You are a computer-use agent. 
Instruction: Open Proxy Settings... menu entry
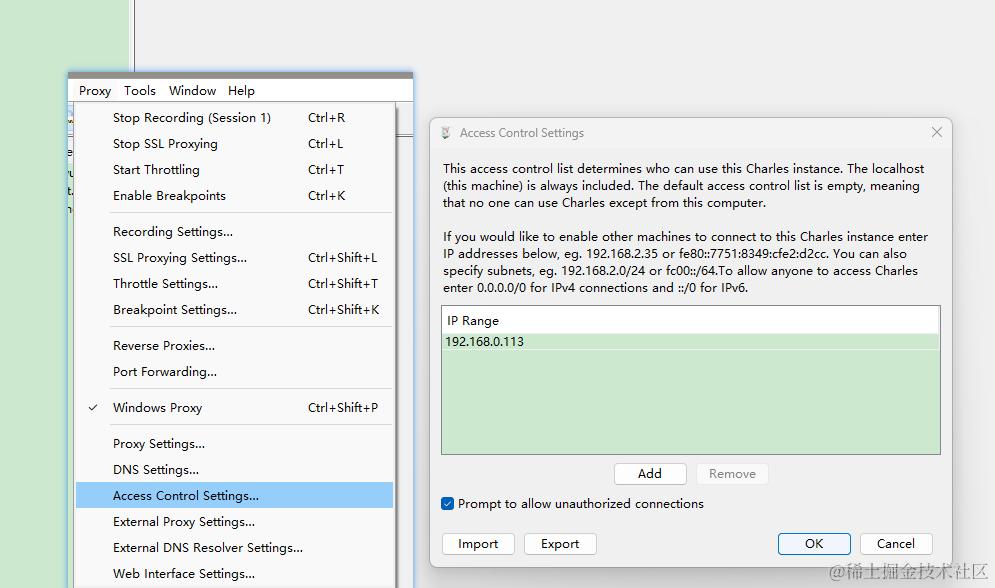[234, 444]
